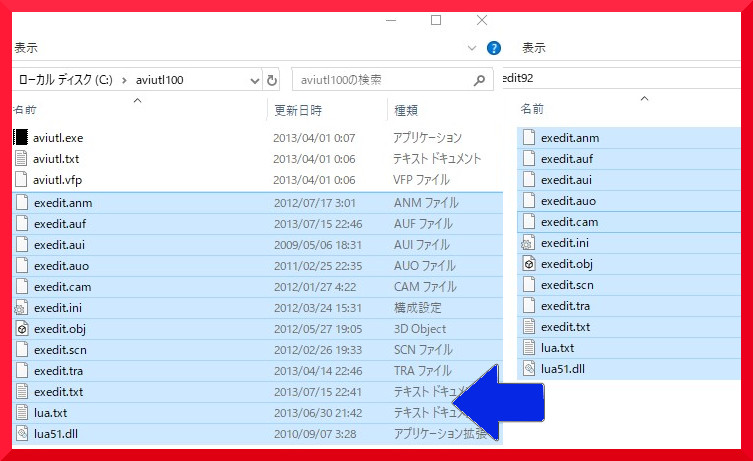Click exedit.obj 3D icon in exedit92 window

point(529,264)
